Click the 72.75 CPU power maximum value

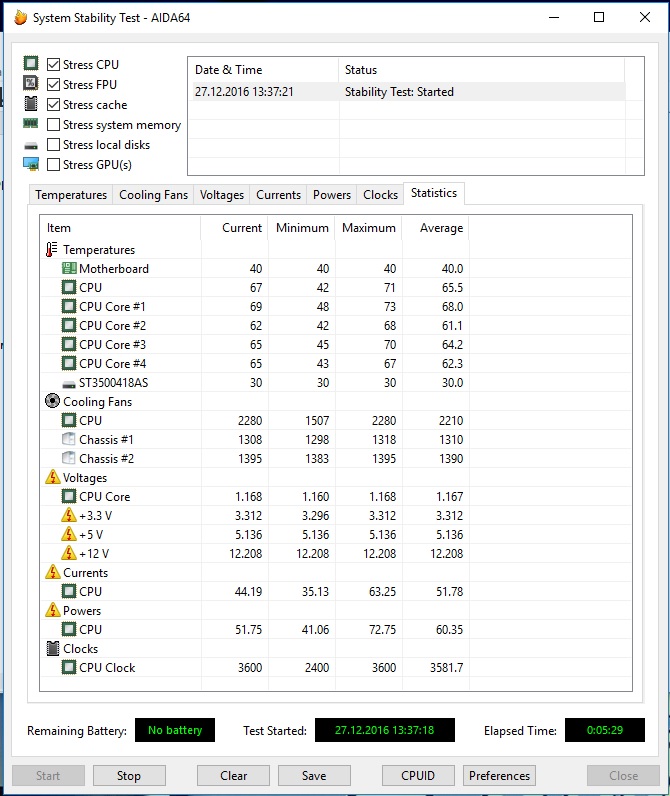(x=383, y=629)
